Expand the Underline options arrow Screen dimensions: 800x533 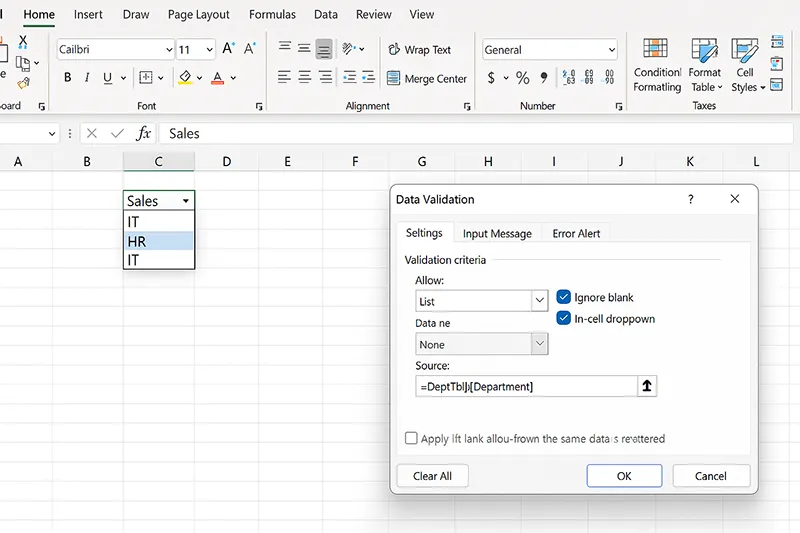tap(123, 78)
